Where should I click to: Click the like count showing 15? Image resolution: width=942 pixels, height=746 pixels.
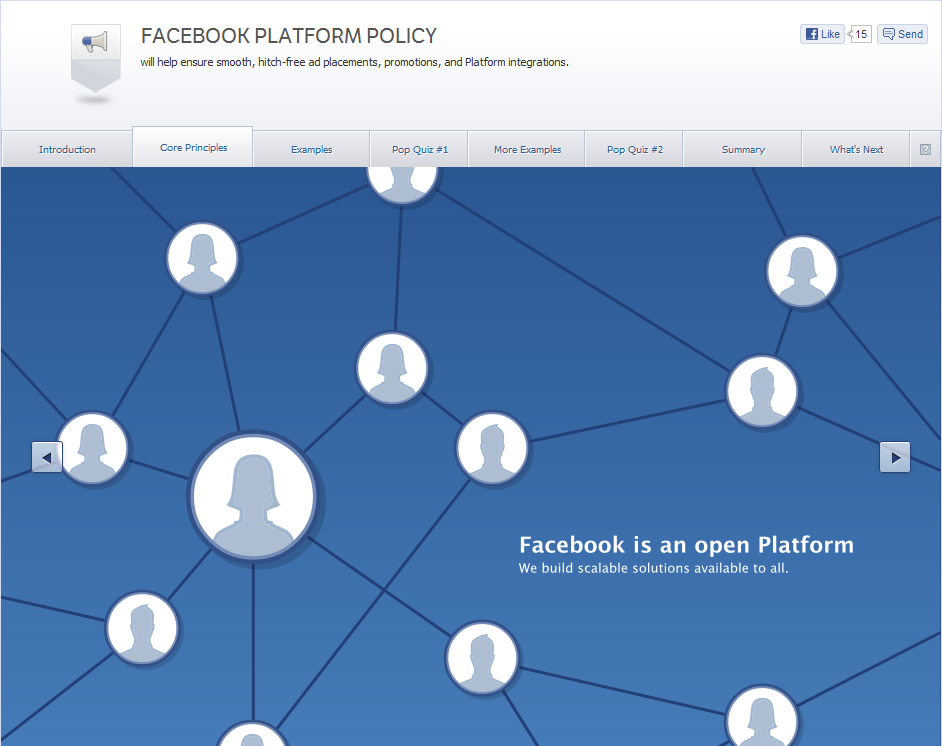[x=860, y=34]
